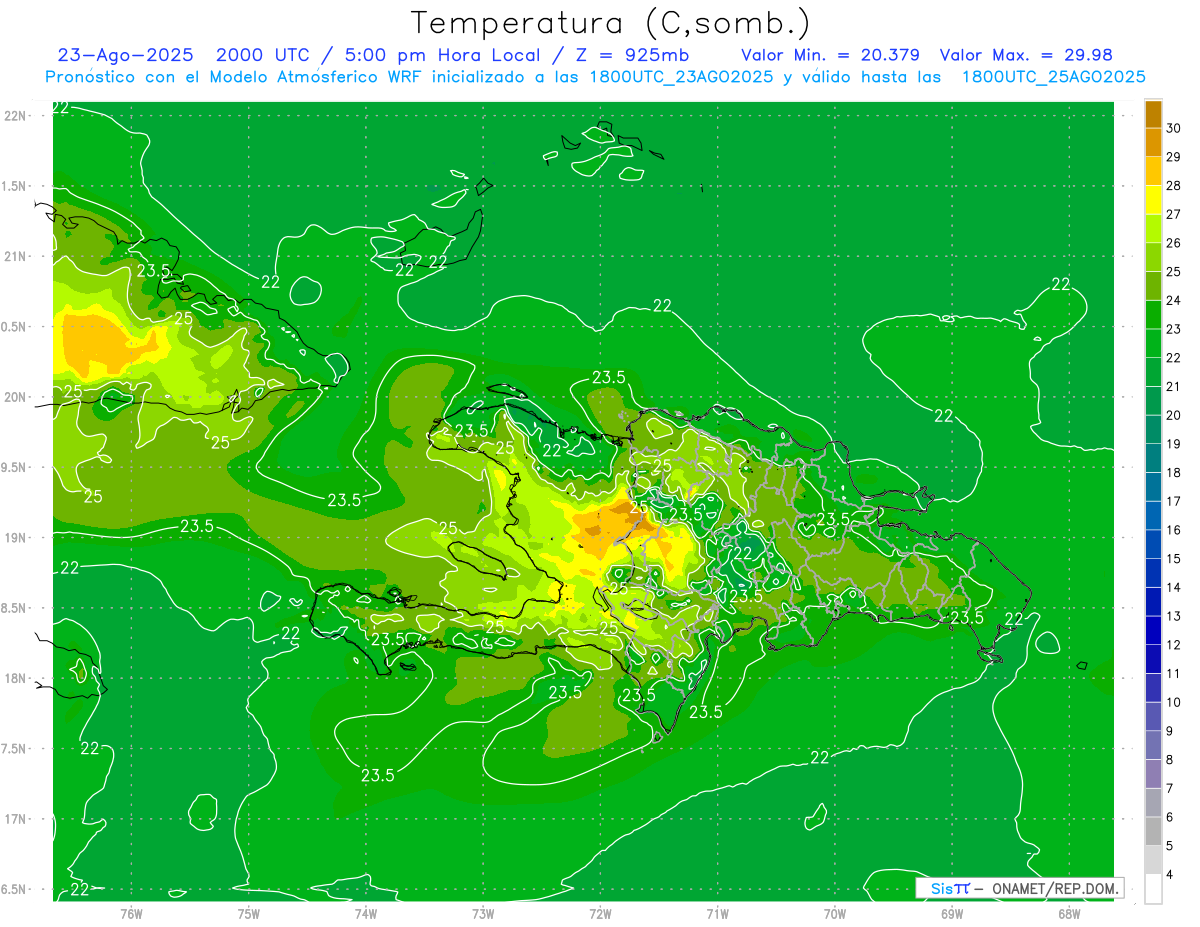Select 'Valor Min. = 20.379' text
The width and height of the screenshot is (1200, 927).
(x=831, y=55)
